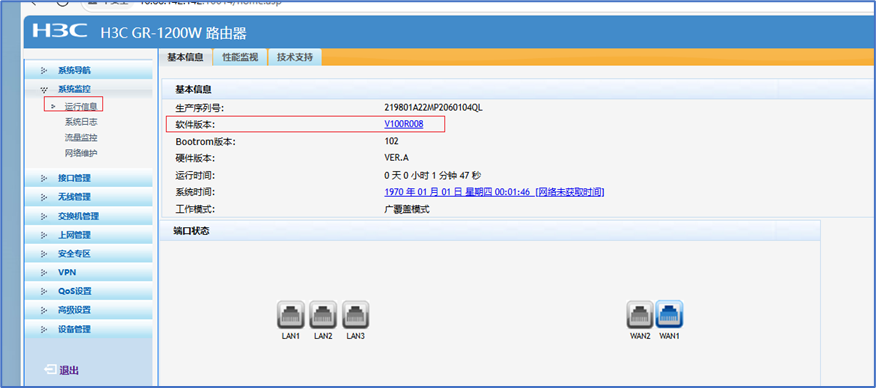Click the WAN2 port icon
The width and height of the screenshot is (876, 388).
tap(640, 315)
